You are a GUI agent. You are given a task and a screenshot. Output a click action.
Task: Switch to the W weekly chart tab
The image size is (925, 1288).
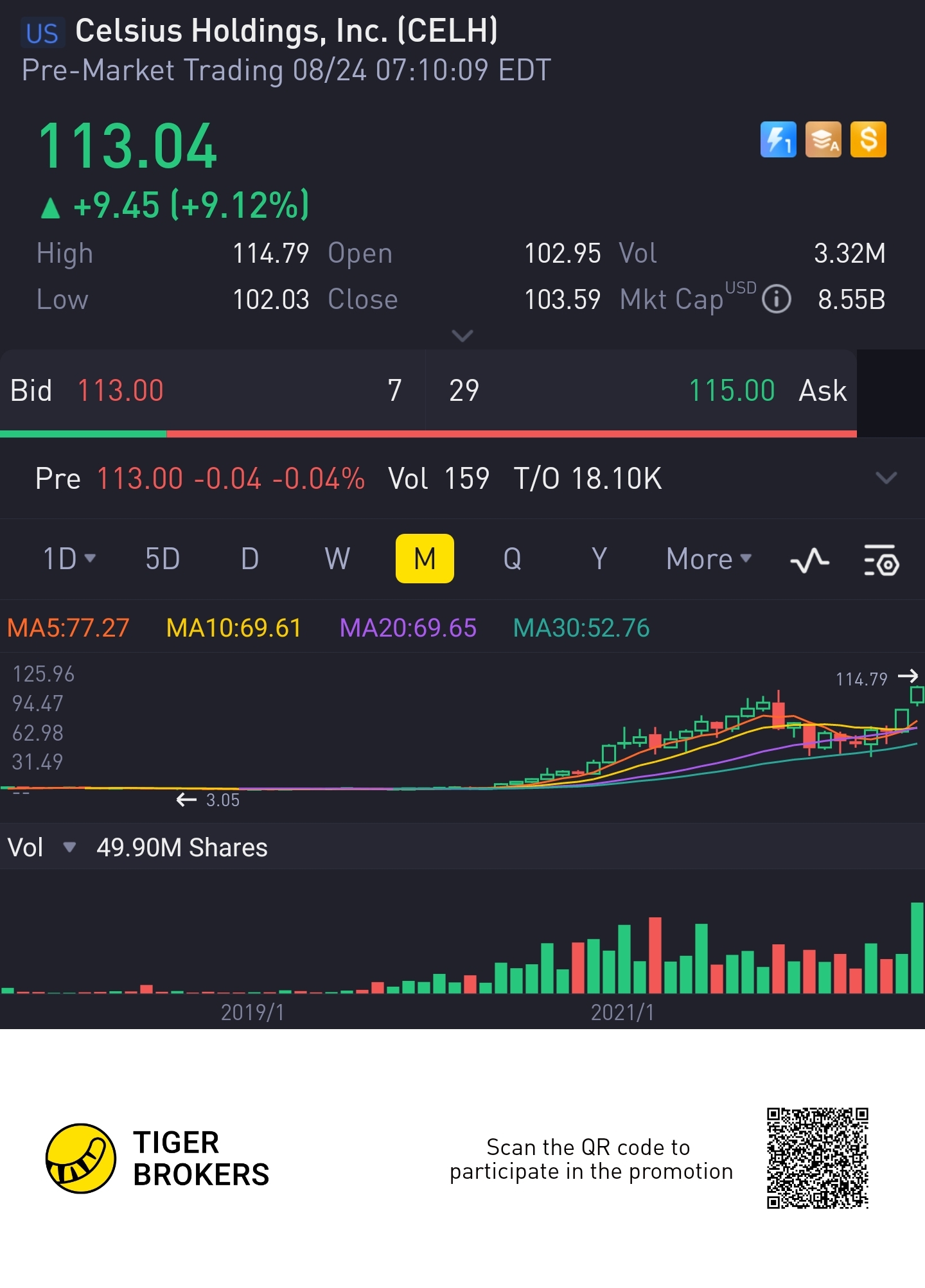point(337,559)
